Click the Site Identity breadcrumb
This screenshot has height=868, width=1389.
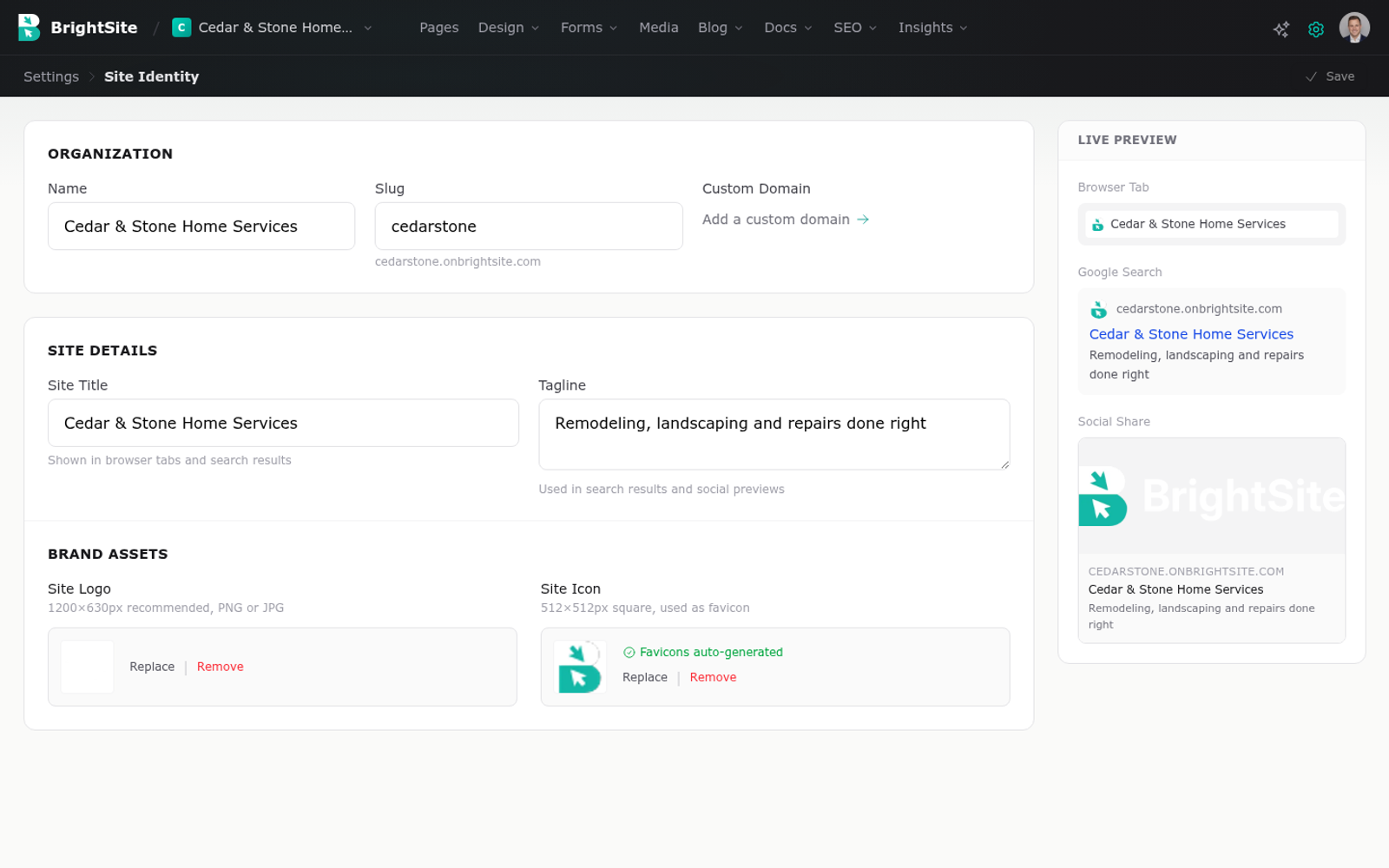click(x=152, y=76)
